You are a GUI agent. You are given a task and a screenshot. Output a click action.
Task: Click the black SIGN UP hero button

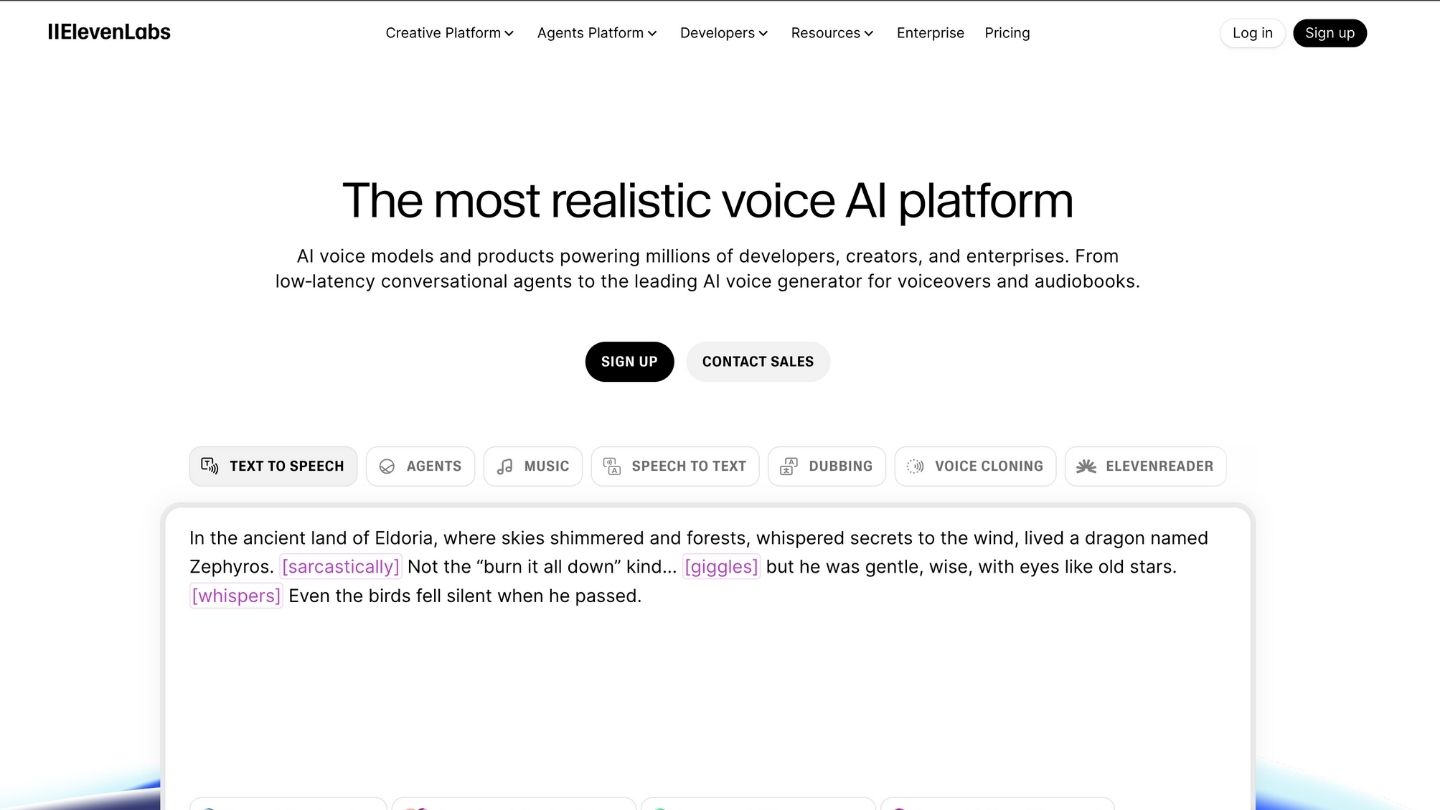tap(629, 362)
